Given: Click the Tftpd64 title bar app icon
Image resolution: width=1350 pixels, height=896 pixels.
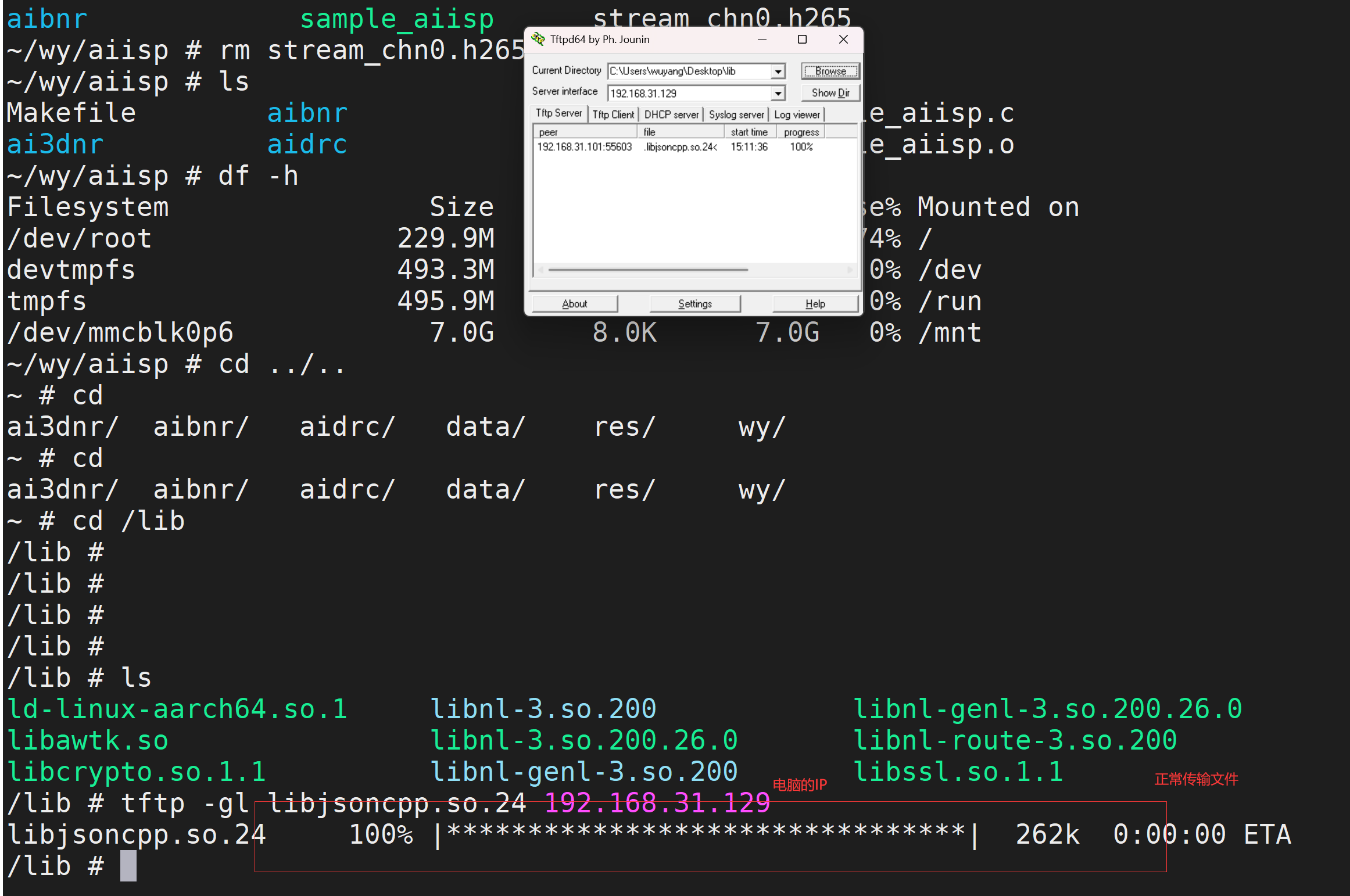Looking at the screenshot, I should pos(538,39).
